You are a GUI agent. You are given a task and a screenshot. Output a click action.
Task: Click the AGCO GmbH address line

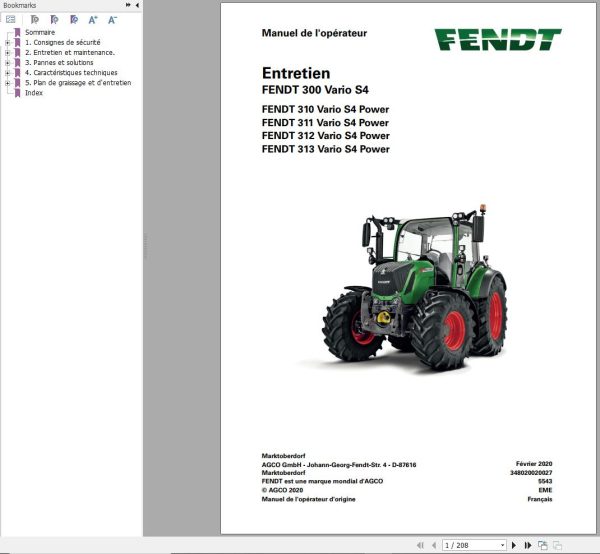pos(339,465)
